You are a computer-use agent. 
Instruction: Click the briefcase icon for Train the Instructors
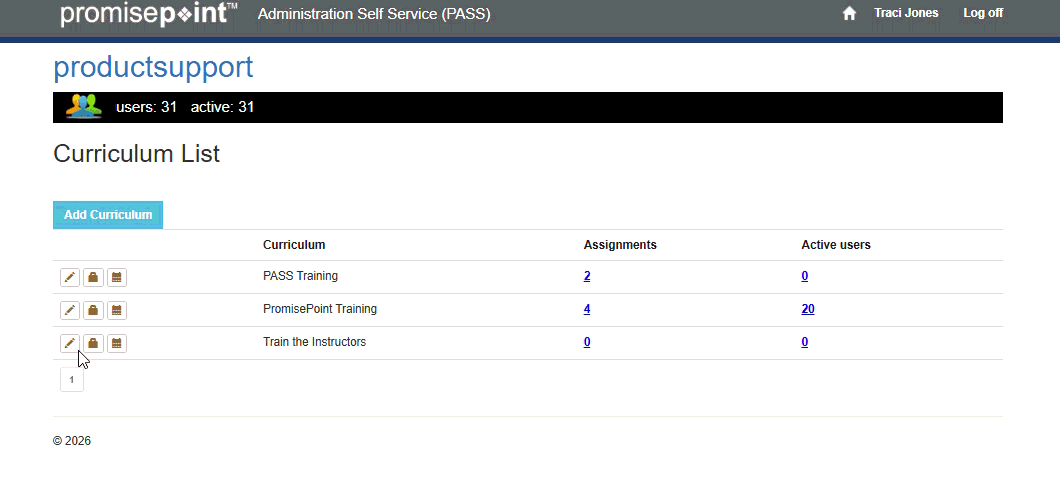pos(93,343)
